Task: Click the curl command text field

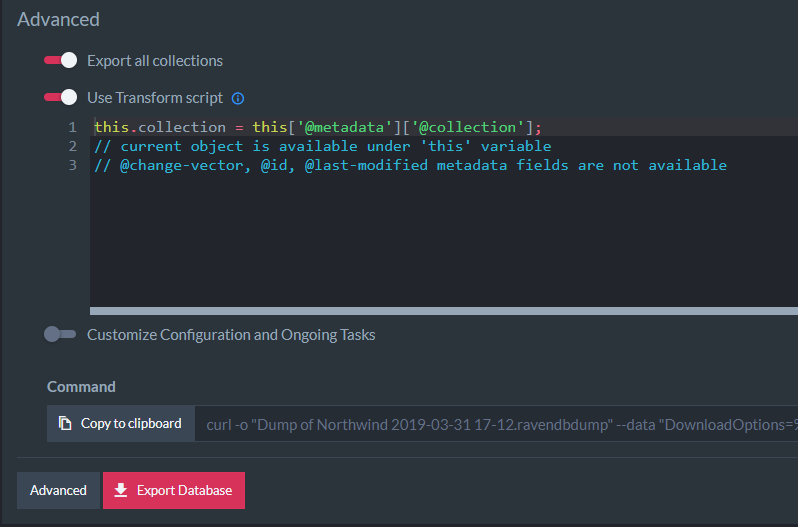Action: [496, 424]
